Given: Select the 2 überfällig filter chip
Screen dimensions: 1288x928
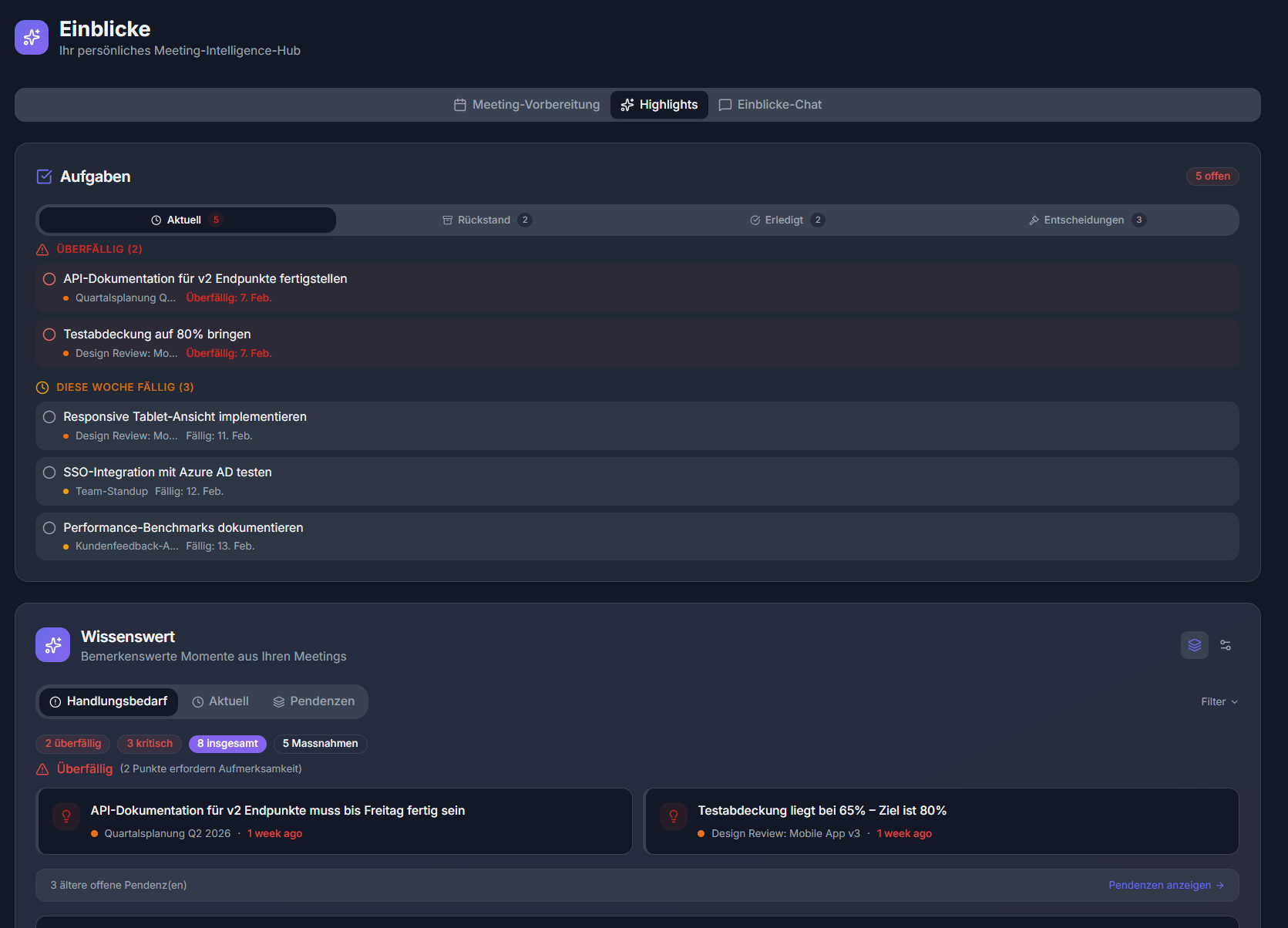Looking at the screenshot, I should click(73, 744).
